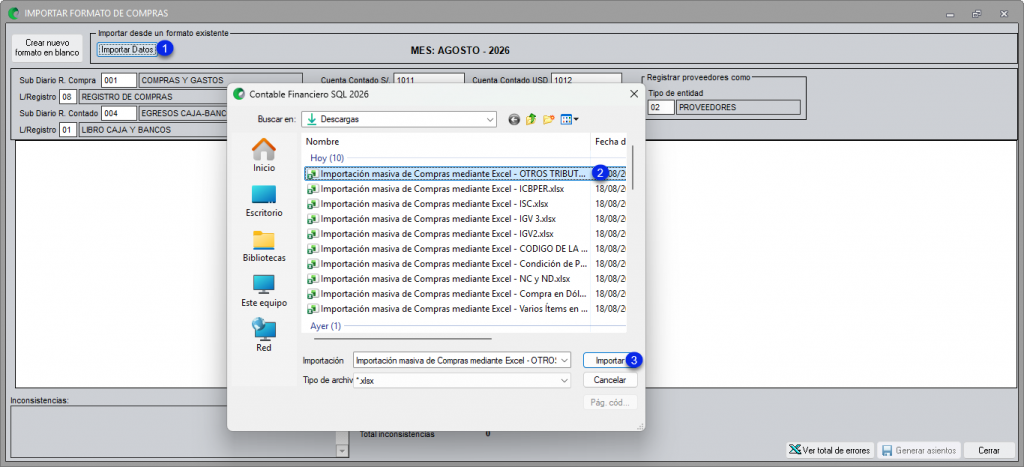Click the Sub Diario R. Contado code field 004

click(x=119, y=113)
